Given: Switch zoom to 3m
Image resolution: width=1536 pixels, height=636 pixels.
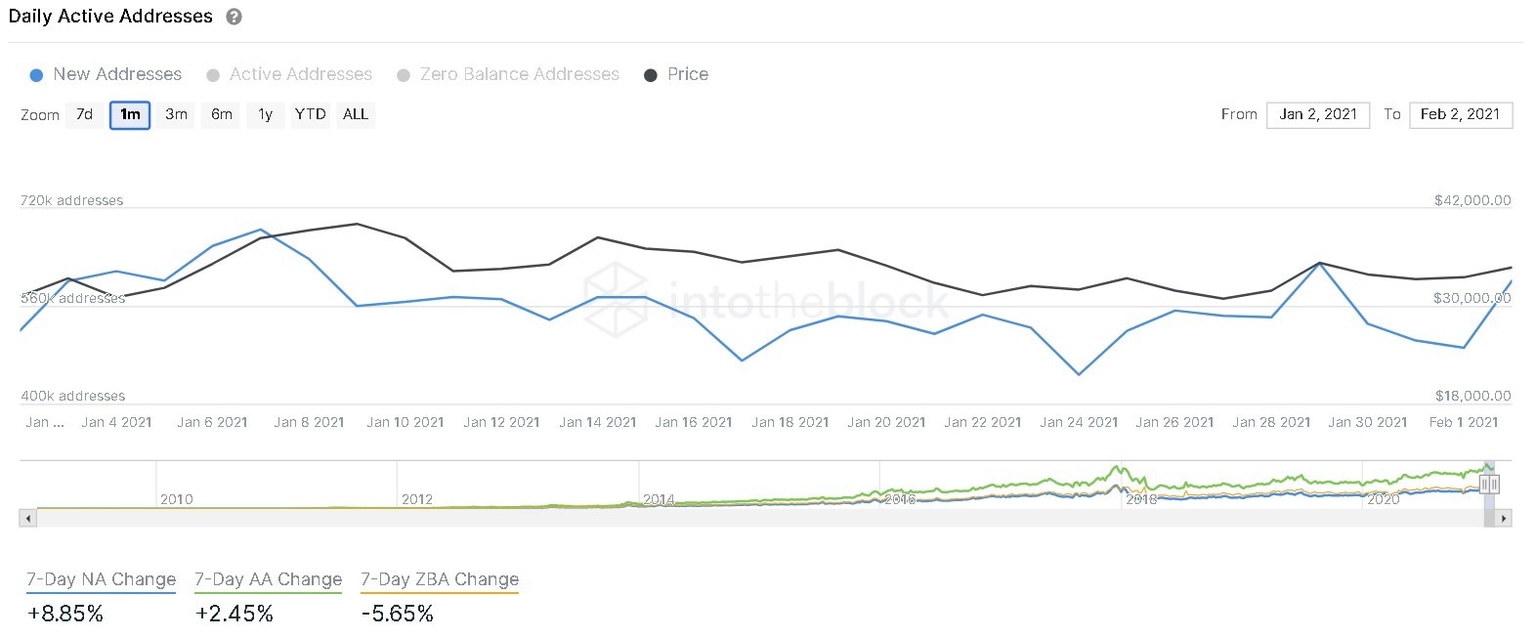Looking at the screenshot, I should point(176,115).
